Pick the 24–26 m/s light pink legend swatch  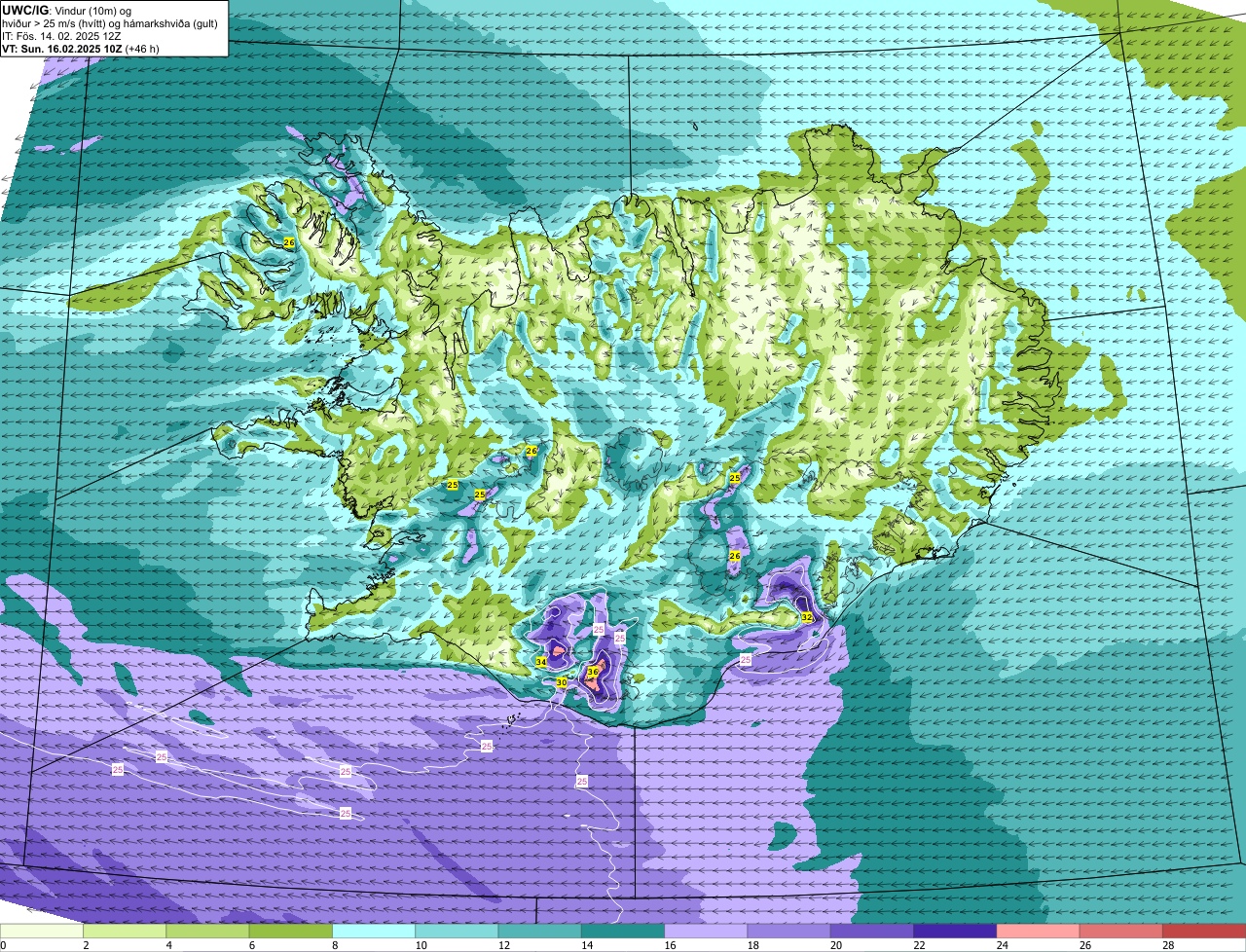tap(1039, 932)
